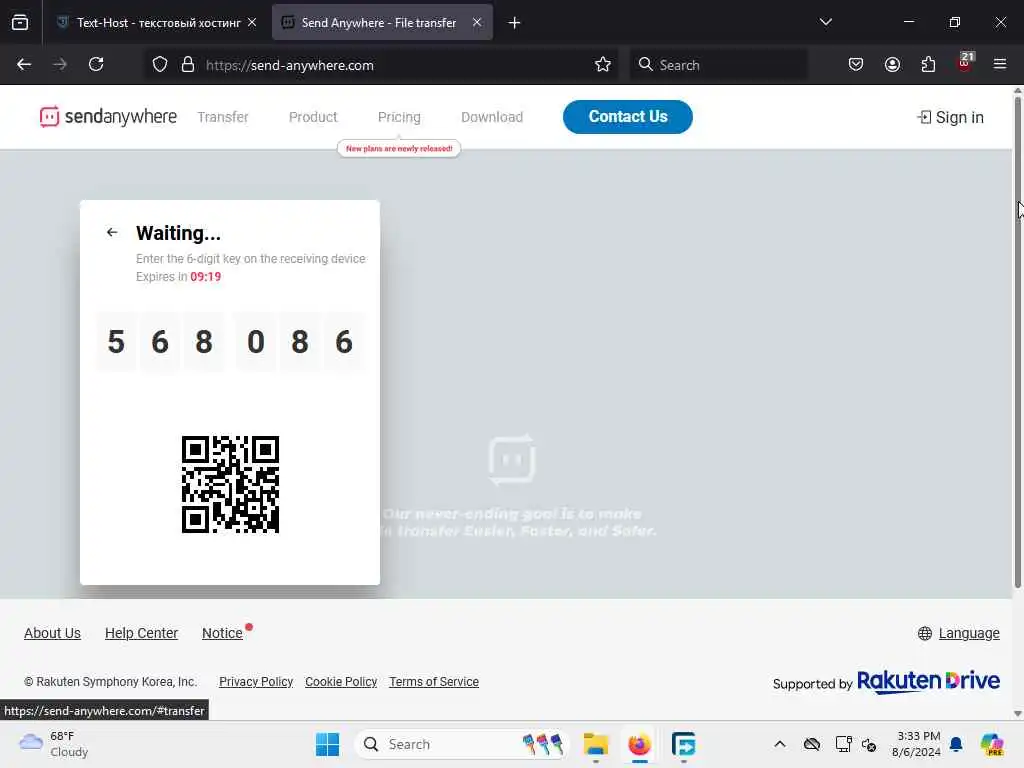1024x768 pixels.
Task: Open the Help Center link
Action: tap(141, 633)
